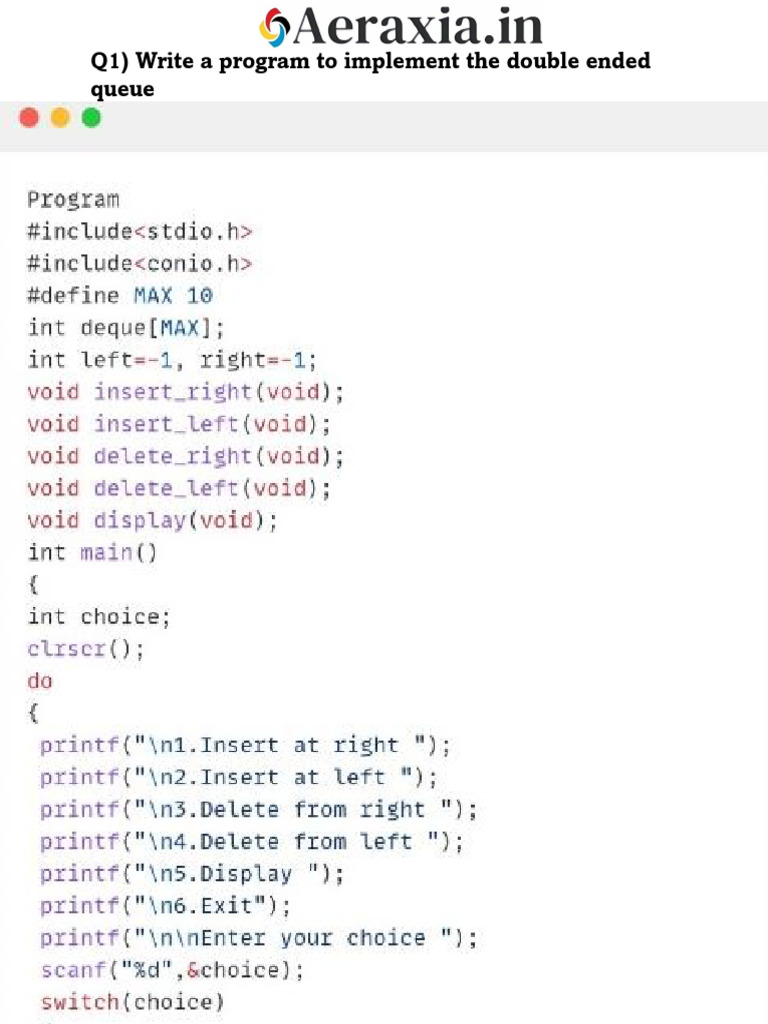This screenshot has height=1024, width=768.
Task: Click the #include<conio.h> line
Action: coord(140,264)
